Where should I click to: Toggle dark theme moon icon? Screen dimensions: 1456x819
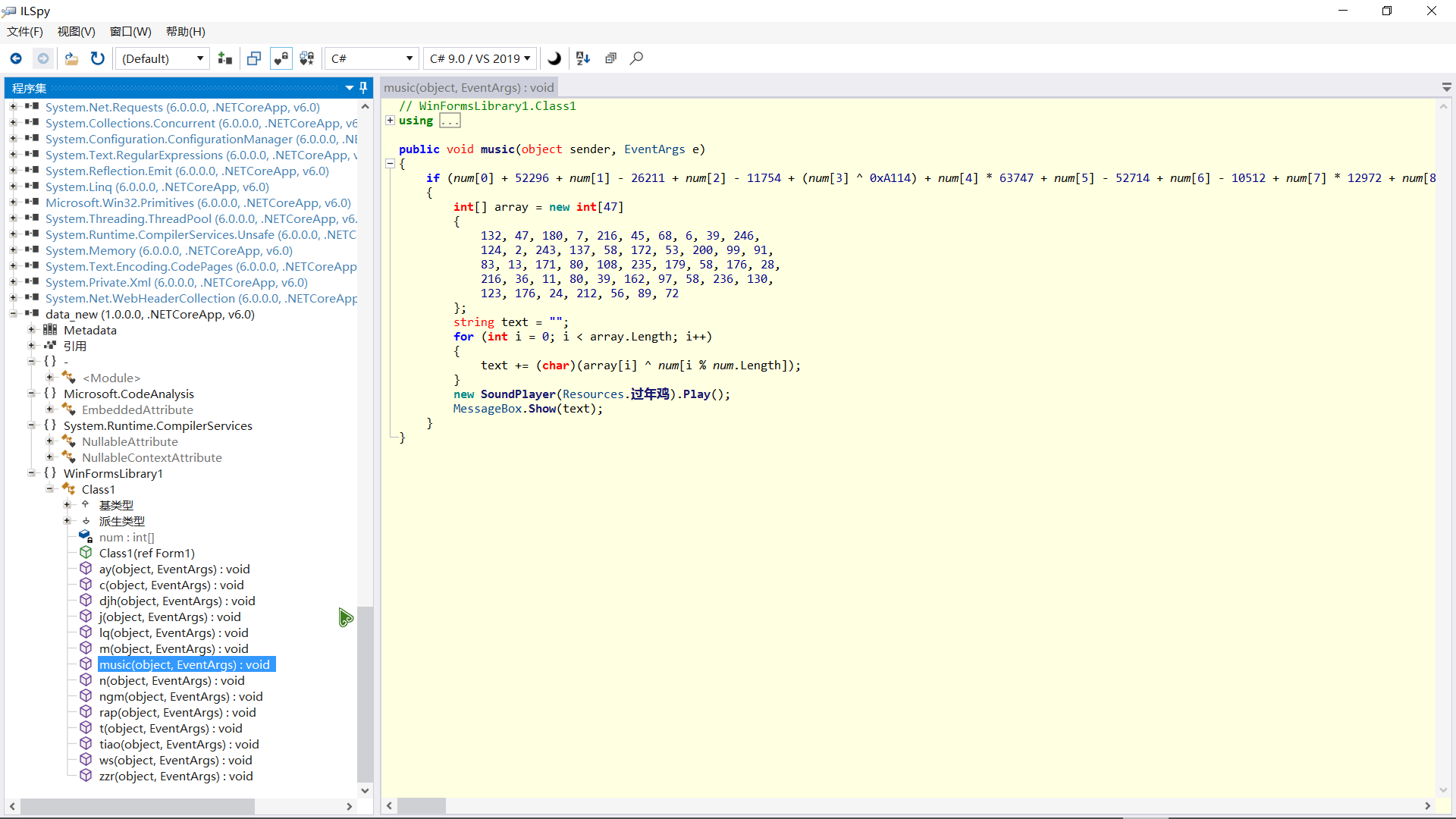point(554,58)
